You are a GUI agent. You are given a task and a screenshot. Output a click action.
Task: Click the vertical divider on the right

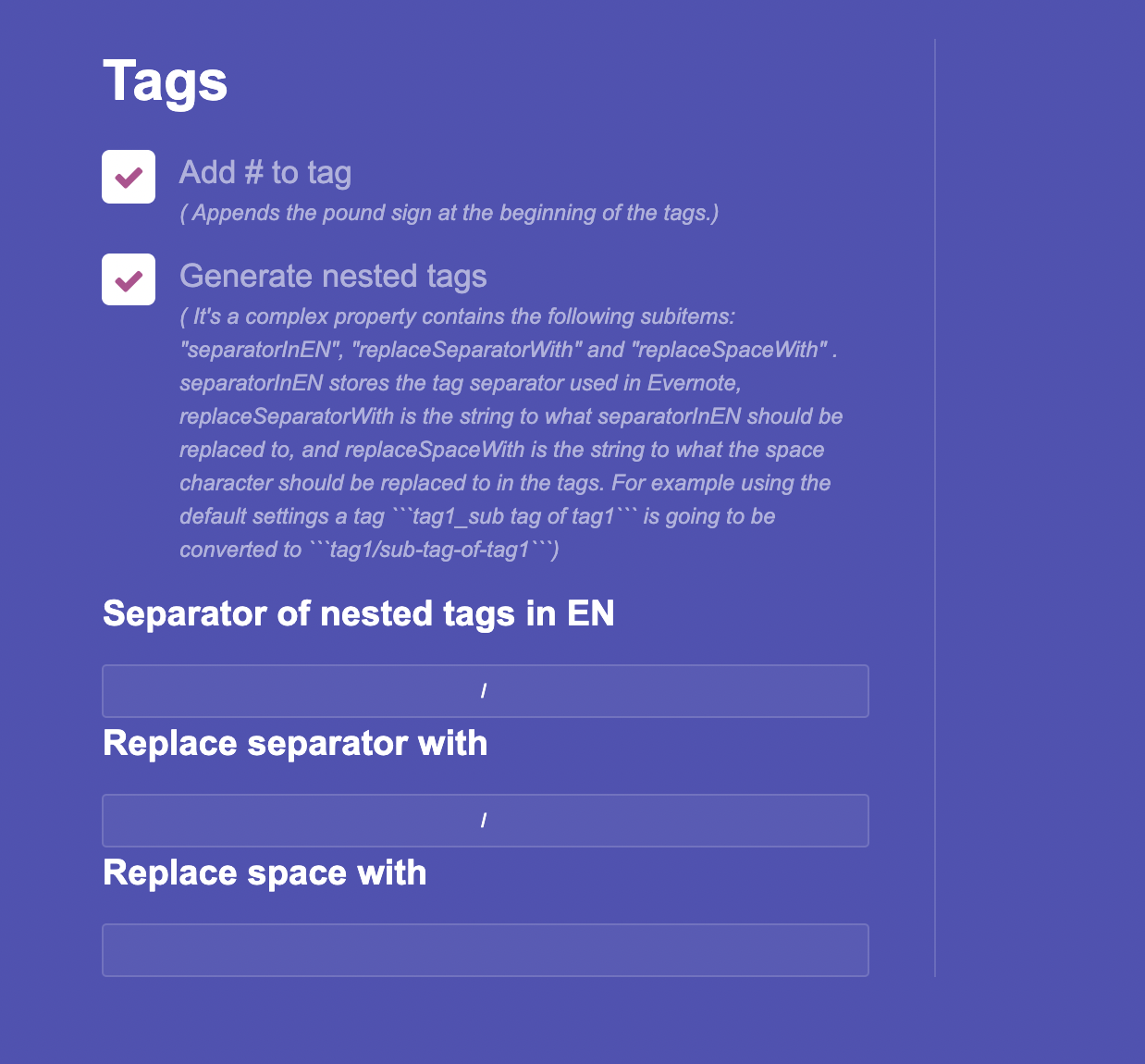[937, 506]
